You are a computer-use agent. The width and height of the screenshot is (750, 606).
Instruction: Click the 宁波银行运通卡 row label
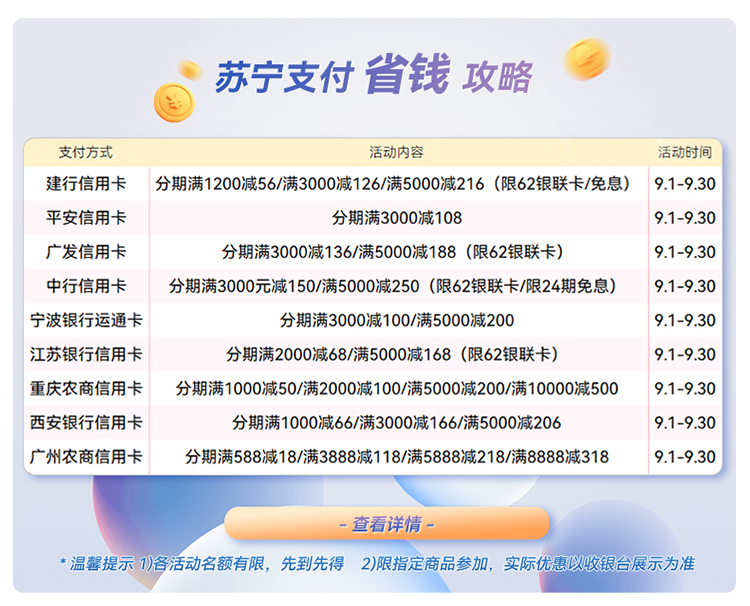pos(86,320)
